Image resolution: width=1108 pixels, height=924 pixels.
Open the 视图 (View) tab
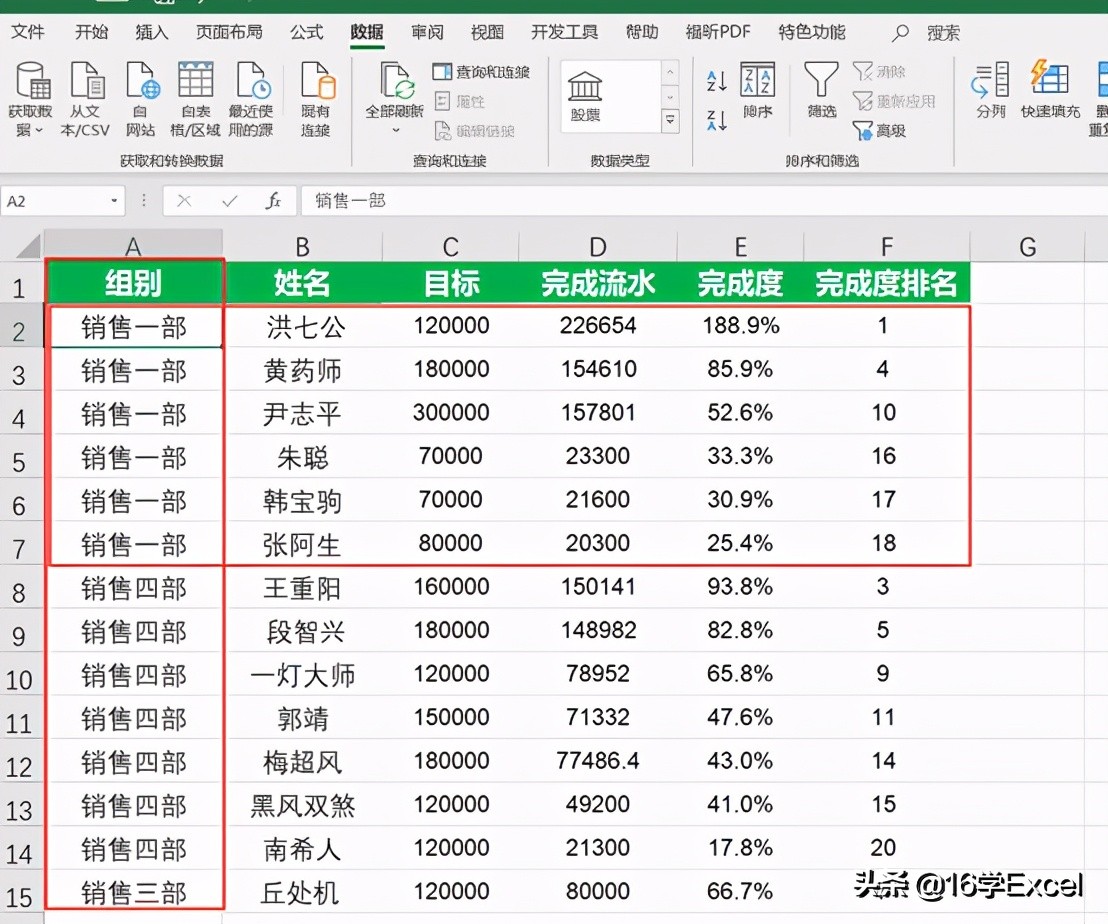click(x=488, y=32)
